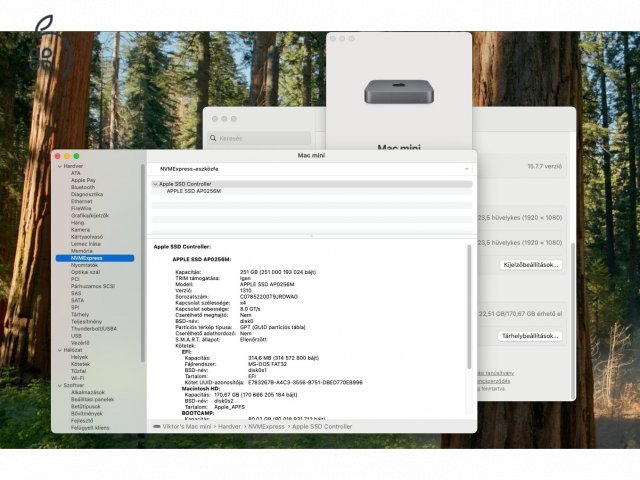This screenshot has width=640, height=480.
Task: Select ATA in the hardware list
Action: pos(76,173)
